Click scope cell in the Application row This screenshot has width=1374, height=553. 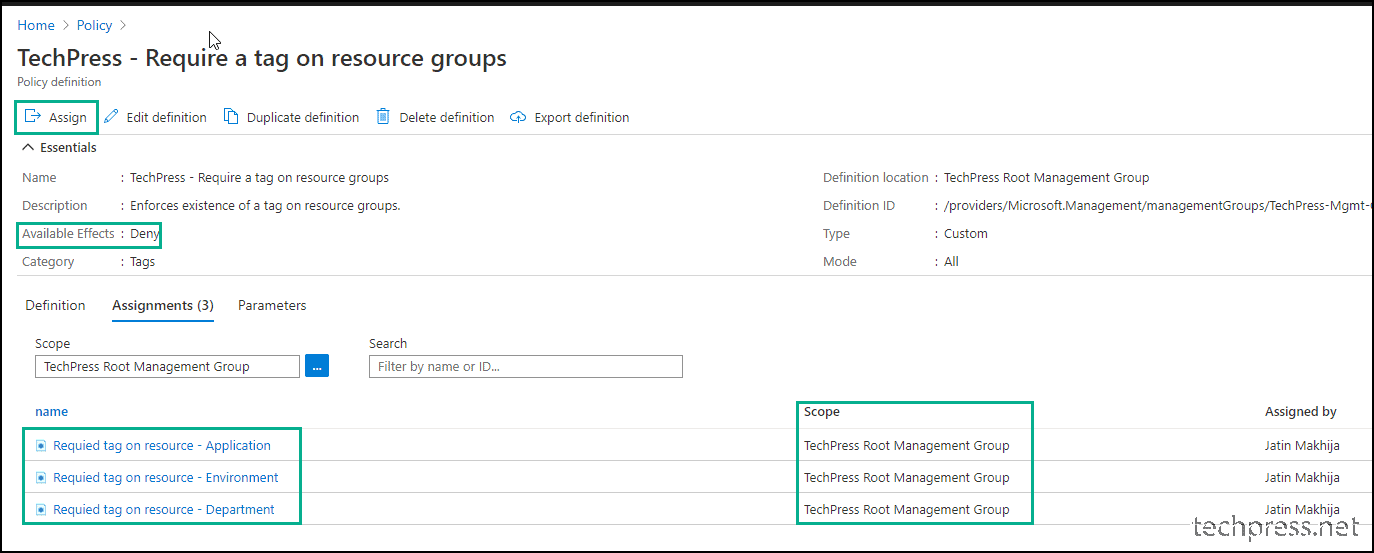click(907, 446)
